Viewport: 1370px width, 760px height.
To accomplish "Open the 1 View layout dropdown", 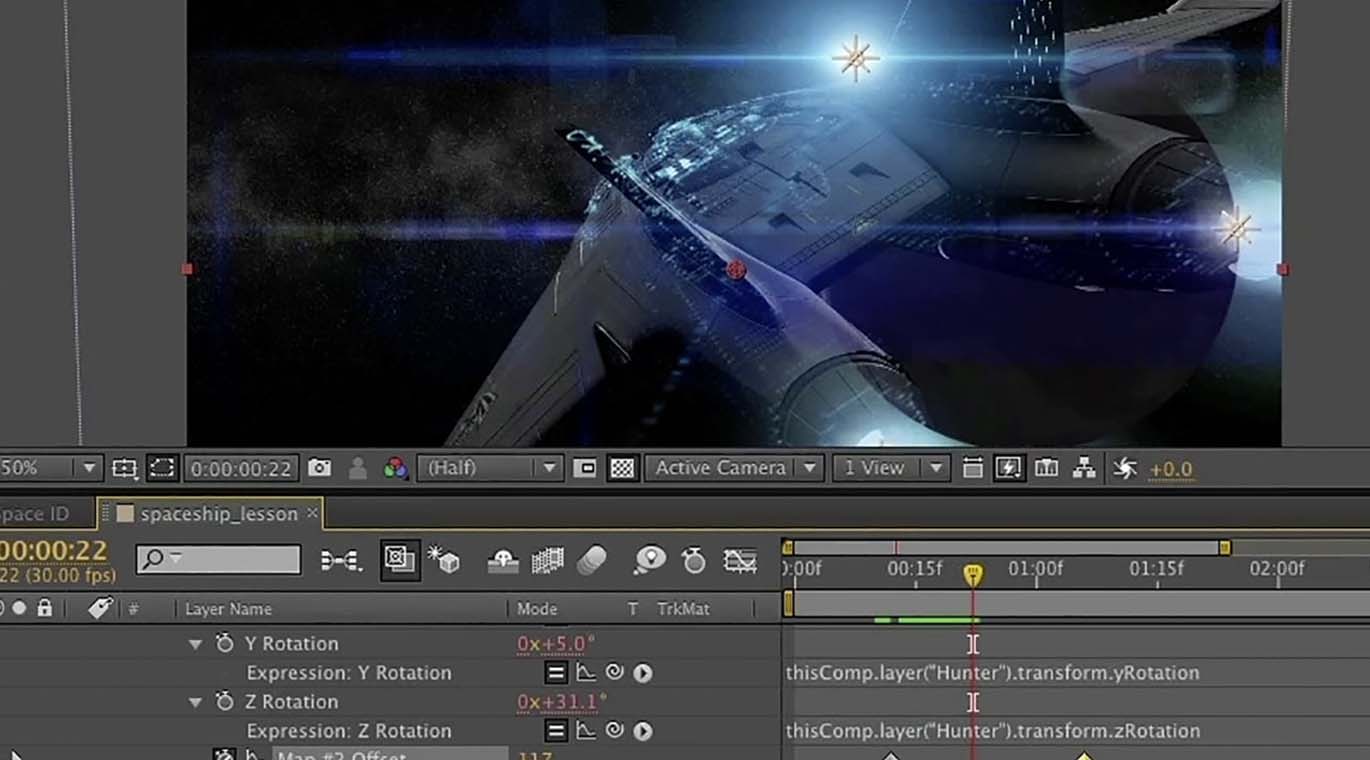I will pos(890,467).
